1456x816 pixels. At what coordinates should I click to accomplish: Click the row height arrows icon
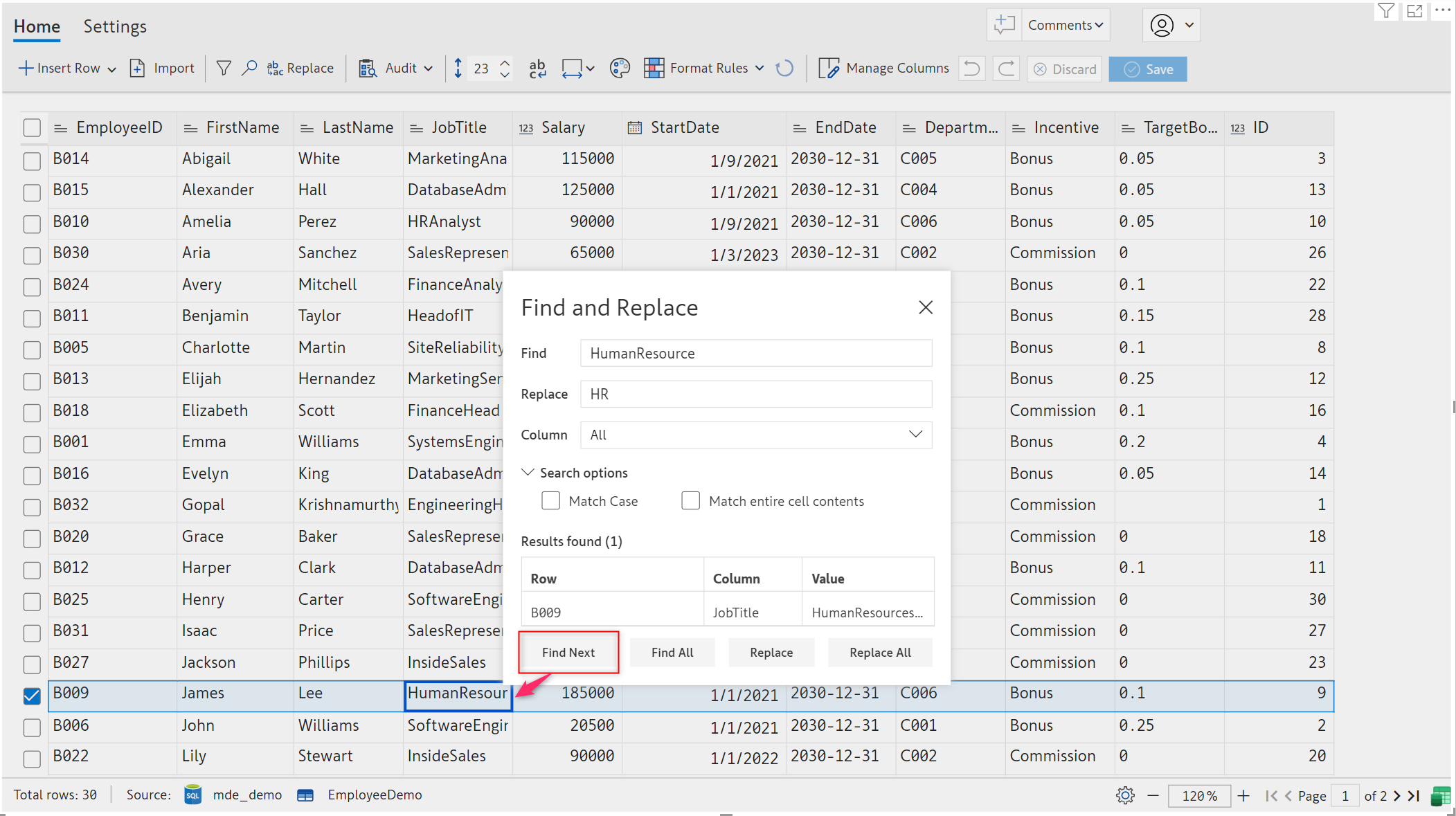point(458,68)
